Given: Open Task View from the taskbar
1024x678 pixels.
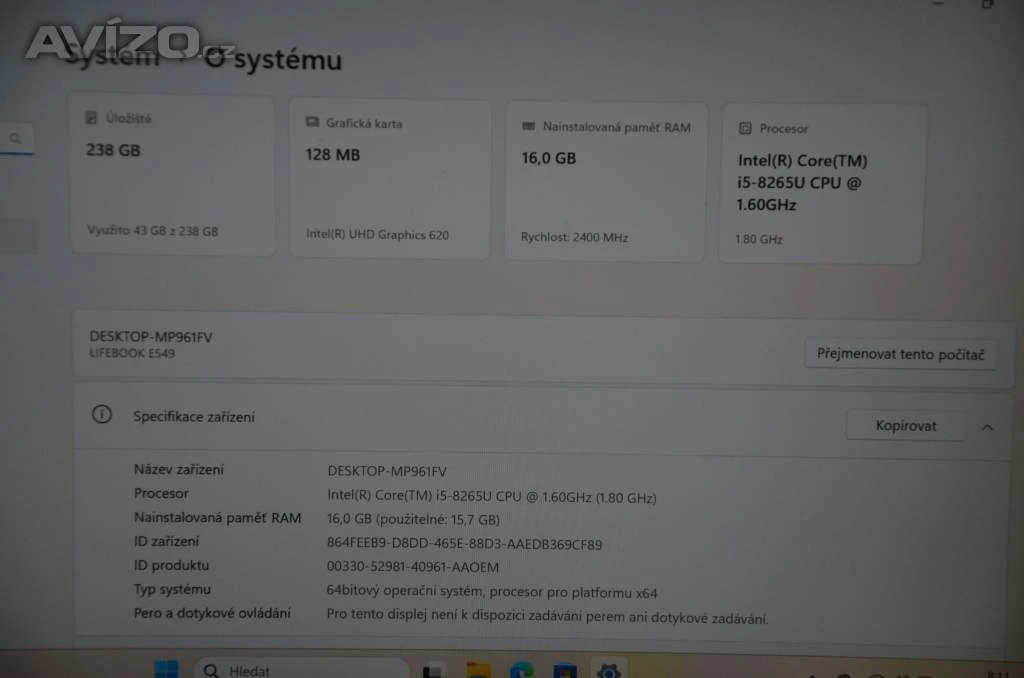Looking at the screenshot, I should 434,671.
